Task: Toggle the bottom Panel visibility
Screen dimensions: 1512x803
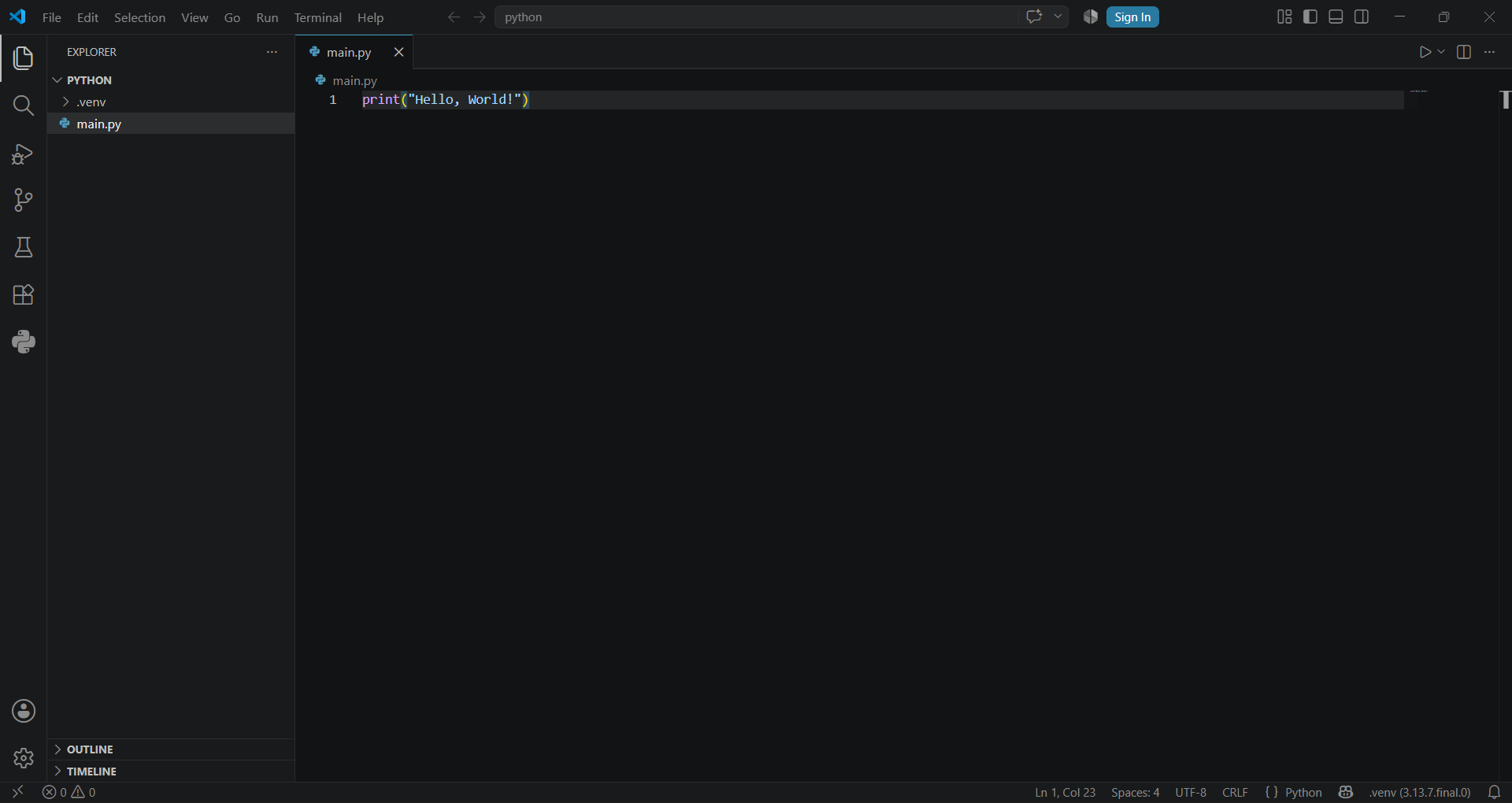Action: click(1336, 17)
